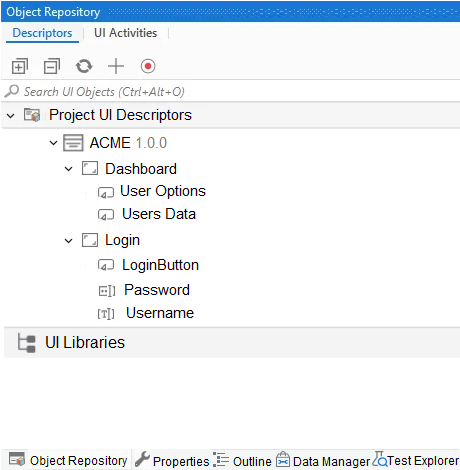Click the Password element icon

tap(107, 291)
